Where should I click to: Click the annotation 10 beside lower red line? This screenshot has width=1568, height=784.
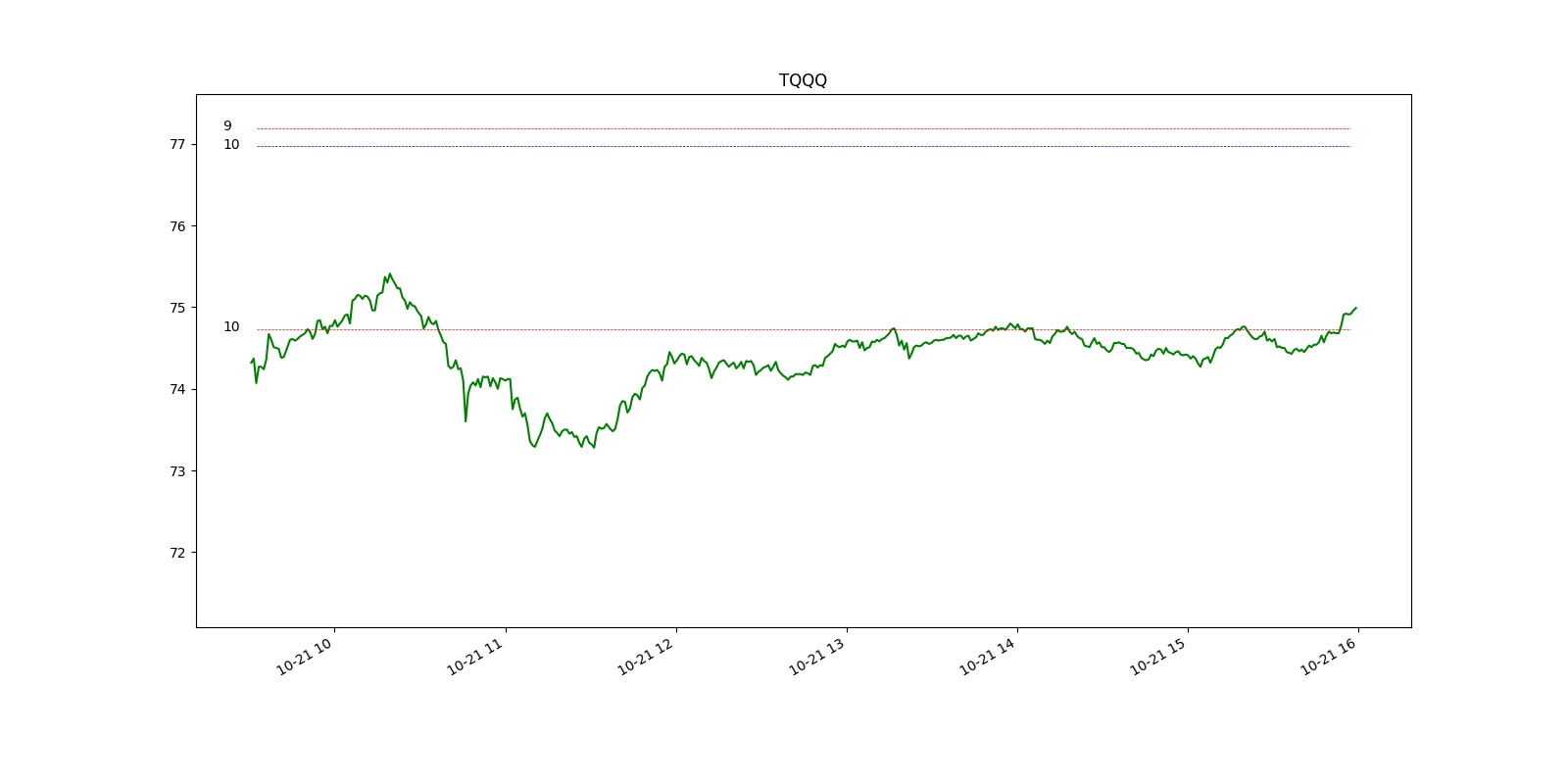231,327
